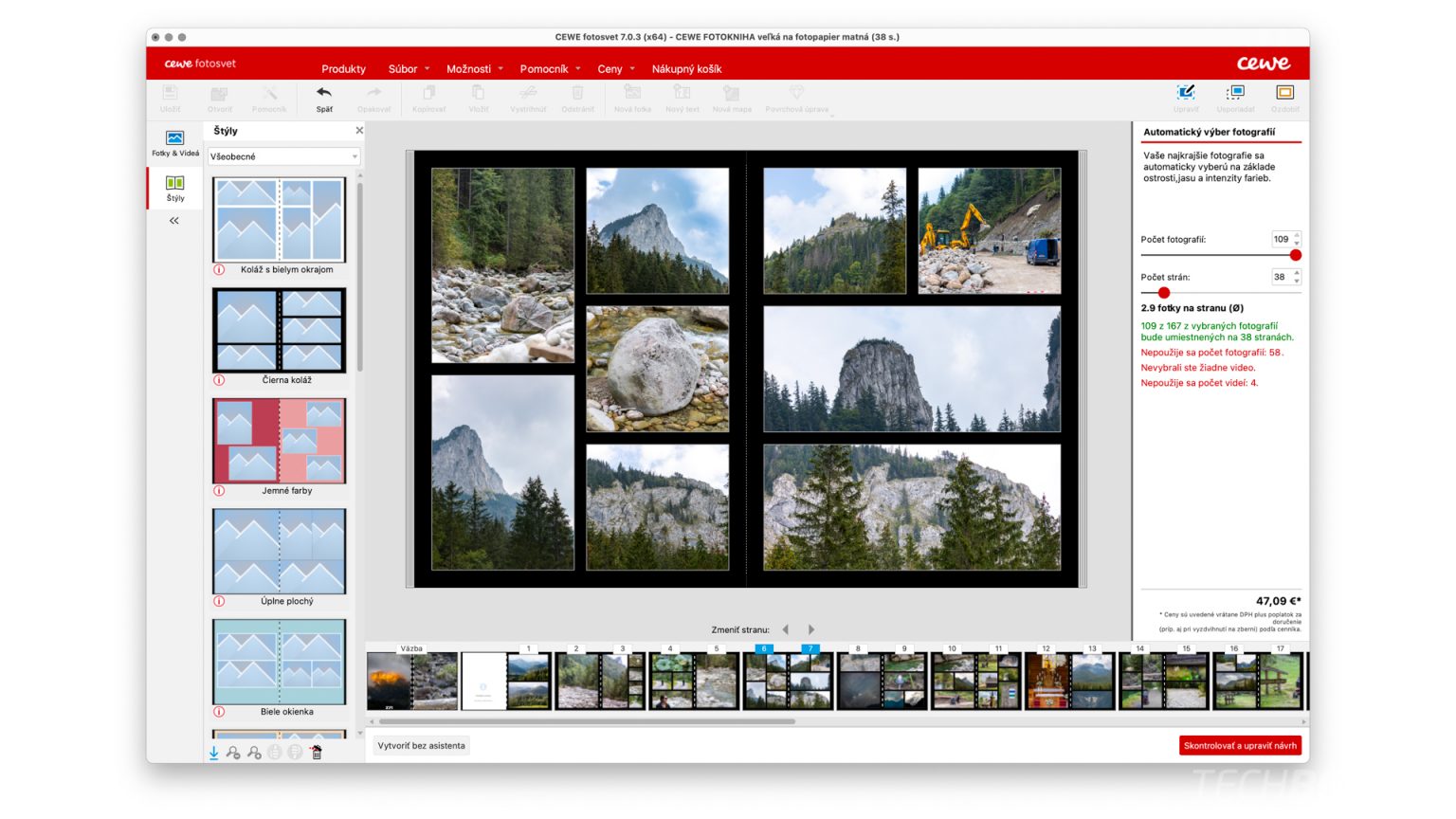The height and width of the screenshot is (819, 1456).
Task: Expand the Ceny menu
Action: [616, 69]
